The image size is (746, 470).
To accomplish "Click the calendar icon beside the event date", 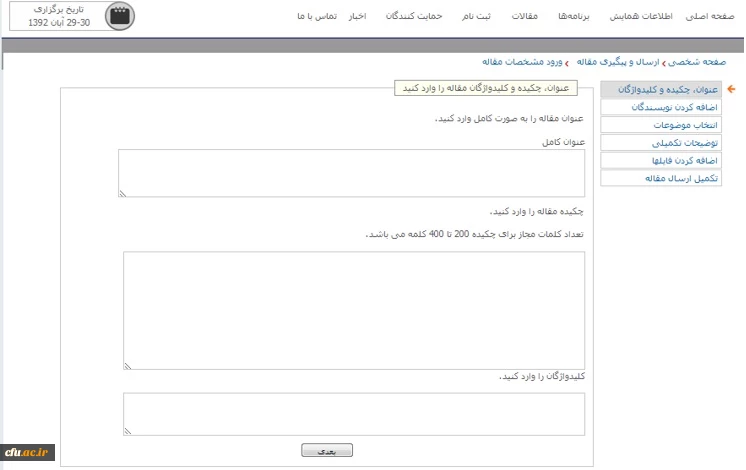I will pyautogui.click(x=120, y=16).
